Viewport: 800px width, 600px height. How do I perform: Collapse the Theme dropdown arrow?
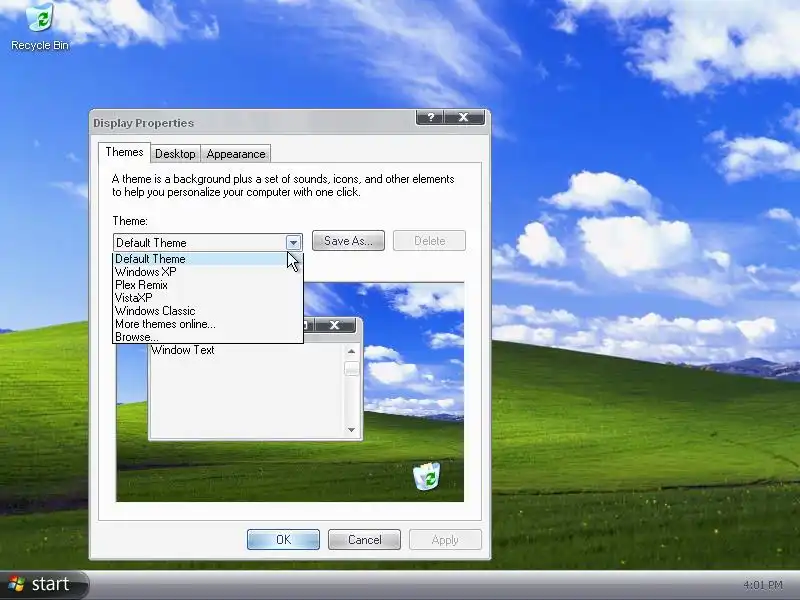pos(293,242)
